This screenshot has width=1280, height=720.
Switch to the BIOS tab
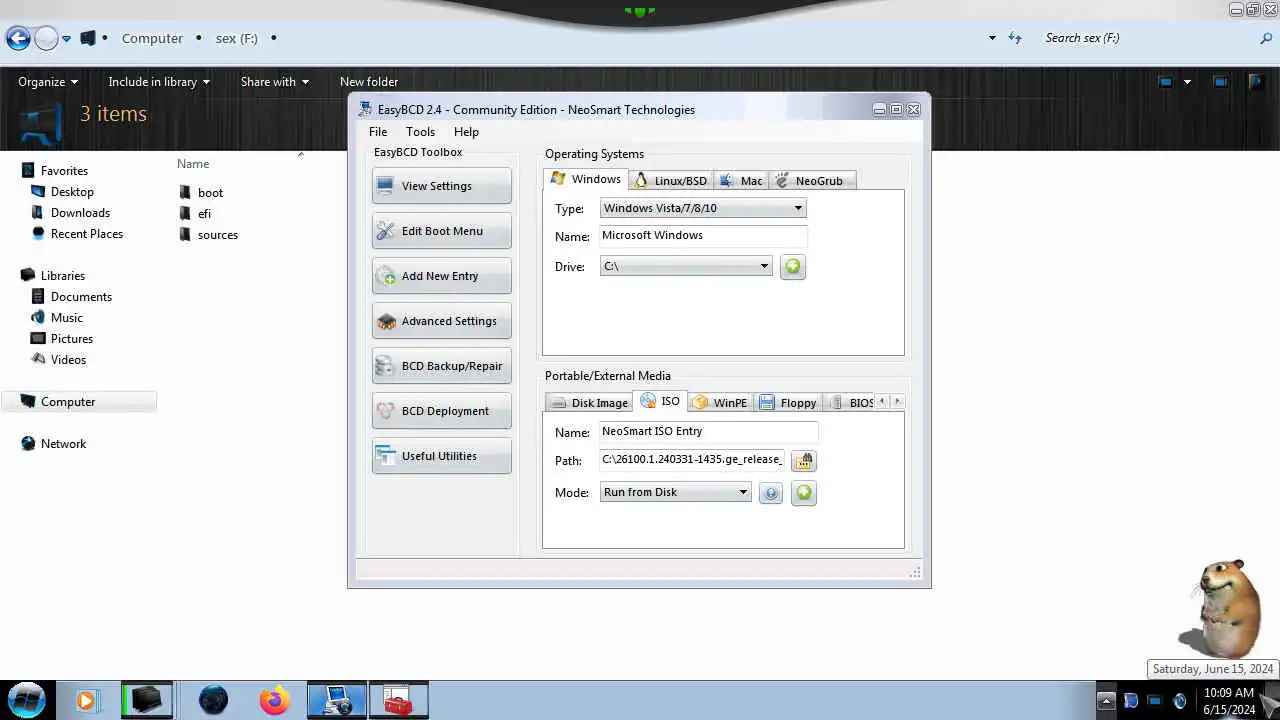pos(850,403)
